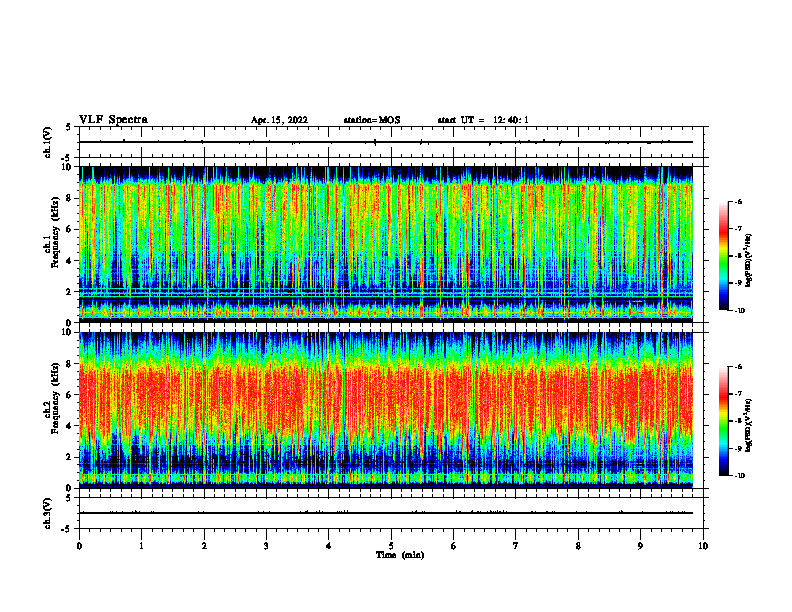
Task: Click the ch.1 spectrogram color scale bar
Action: 724,256
